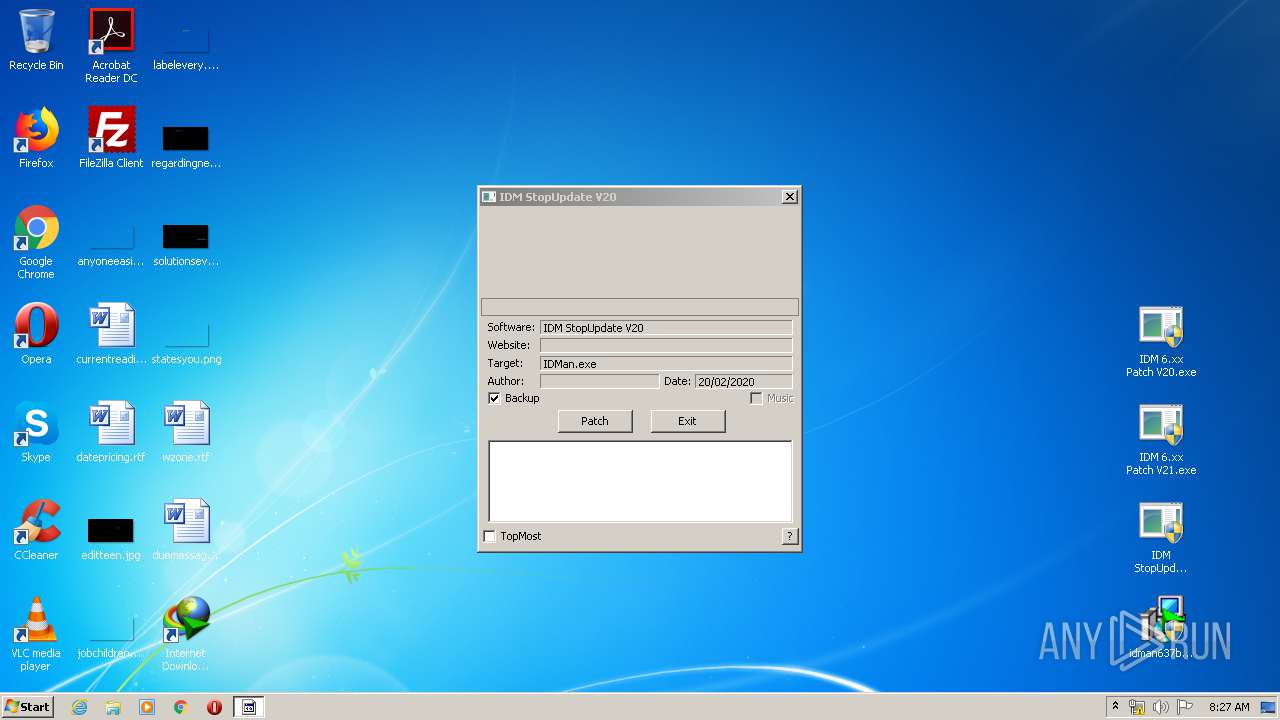Viewport: 1280px width, 720px height.
Task: Enable the TopMost checkbox
Action: 490,536
